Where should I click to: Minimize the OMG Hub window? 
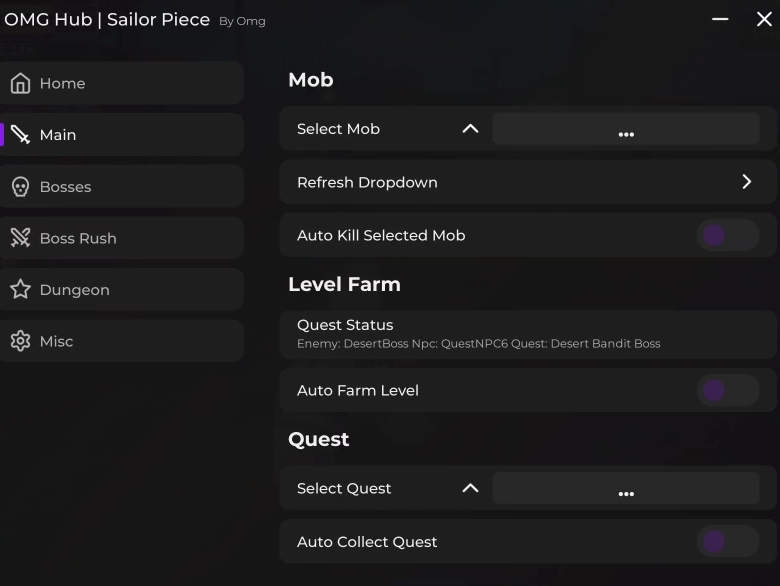[720, 19]
